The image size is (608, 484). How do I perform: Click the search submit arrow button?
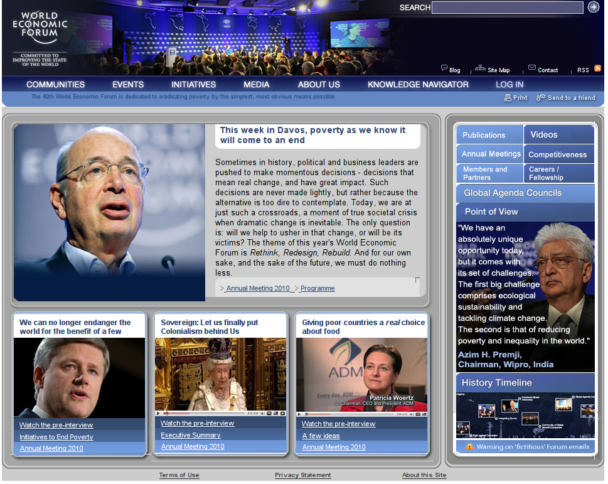tap(593, 7)
